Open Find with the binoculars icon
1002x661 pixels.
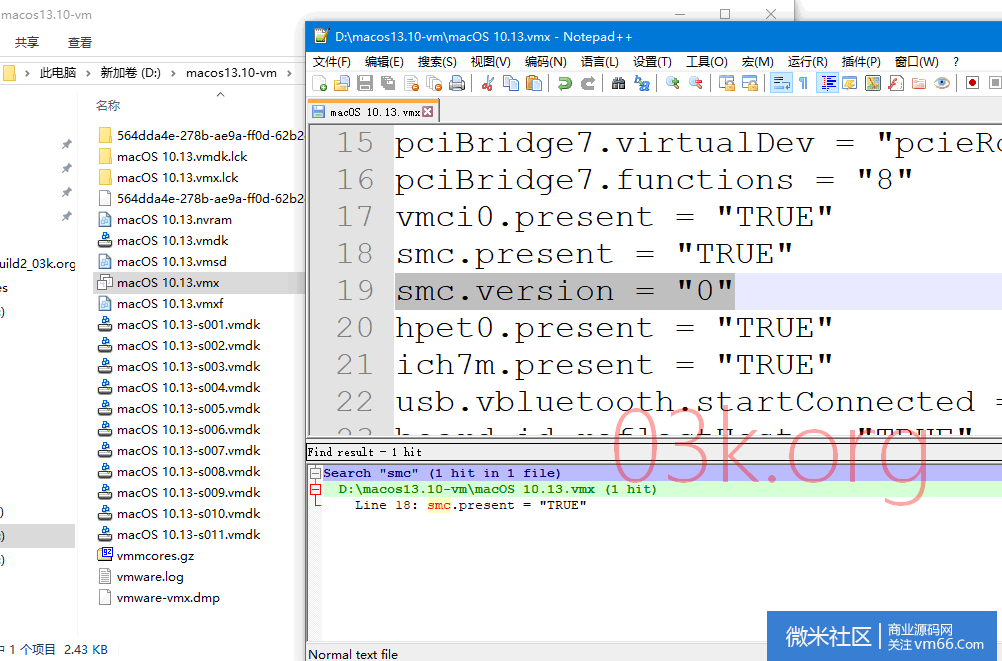pos(618,83)
